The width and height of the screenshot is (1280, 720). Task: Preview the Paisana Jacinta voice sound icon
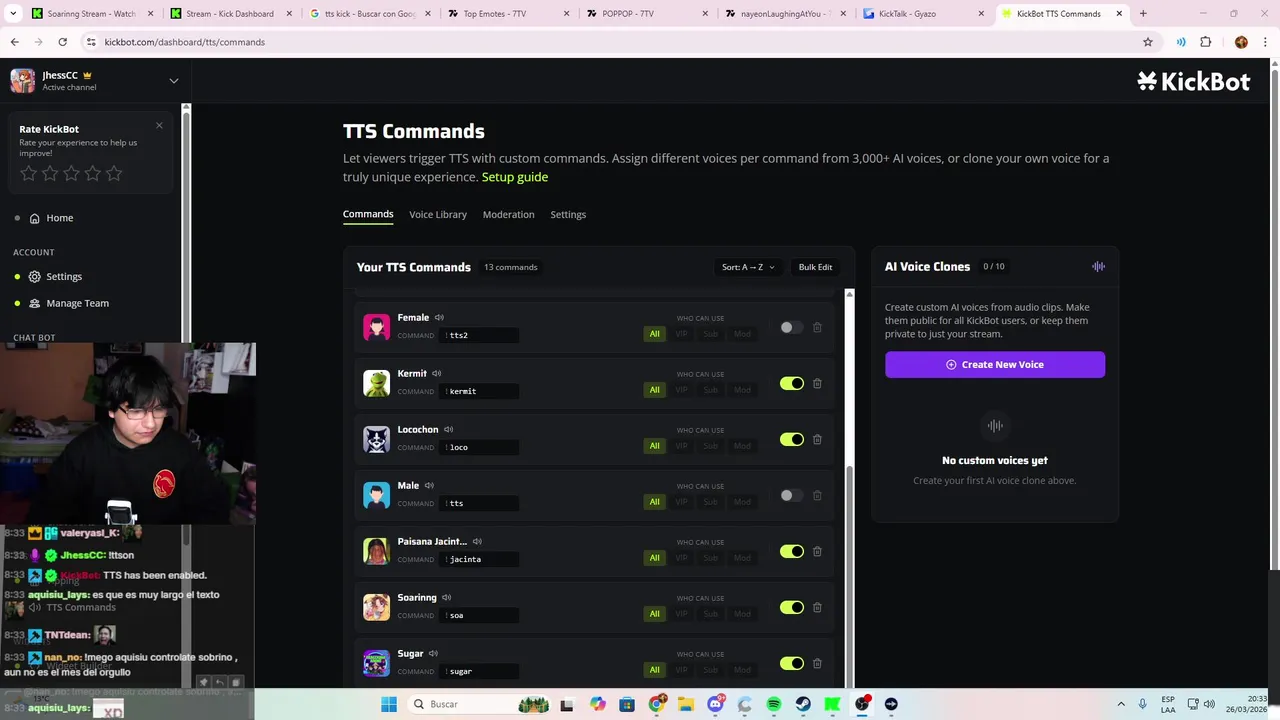477,542
